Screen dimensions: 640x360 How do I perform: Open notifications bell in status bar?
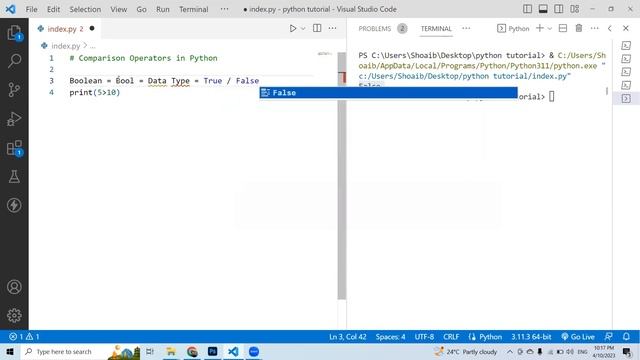626,337
